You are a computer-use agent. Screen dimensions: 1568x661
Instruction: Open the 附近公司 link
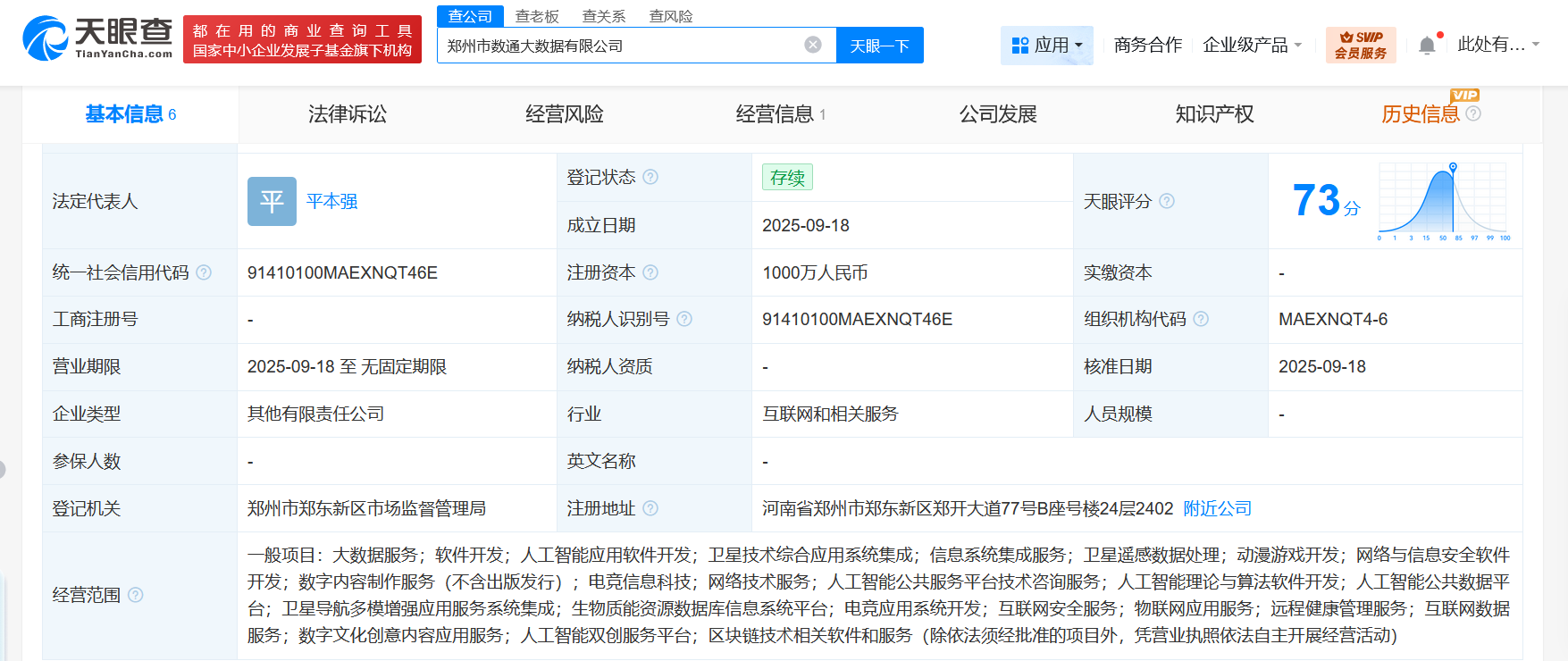pyautogui.click(x=1217, y=508)
